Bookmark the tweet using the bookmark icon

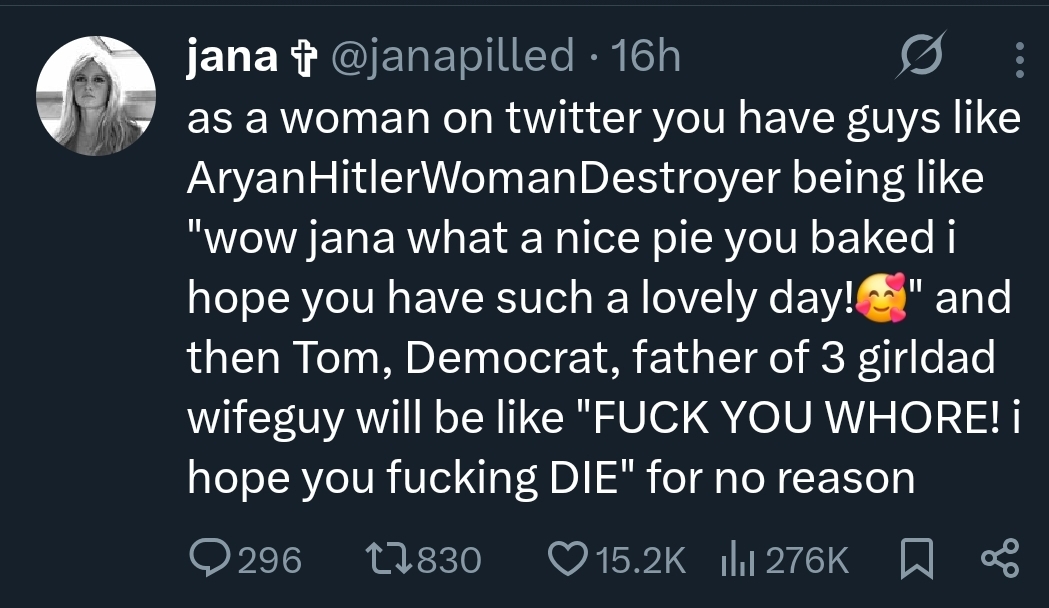pos(914,559)
